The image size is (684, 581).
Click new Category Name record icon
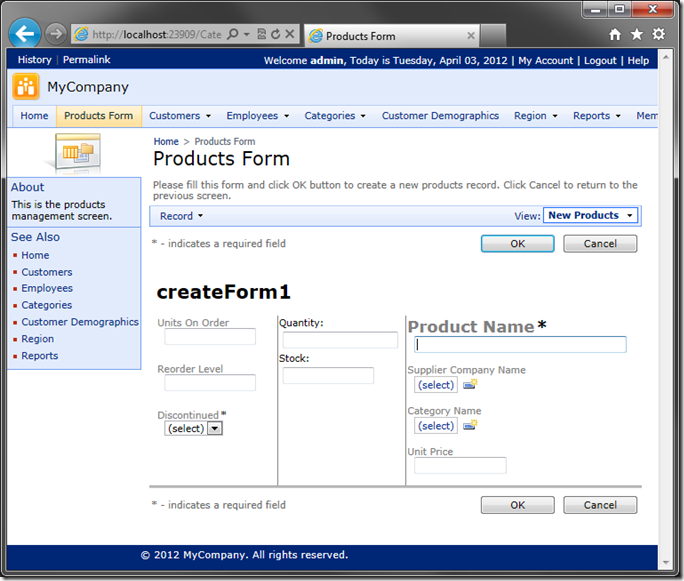(x=470, y=425)
